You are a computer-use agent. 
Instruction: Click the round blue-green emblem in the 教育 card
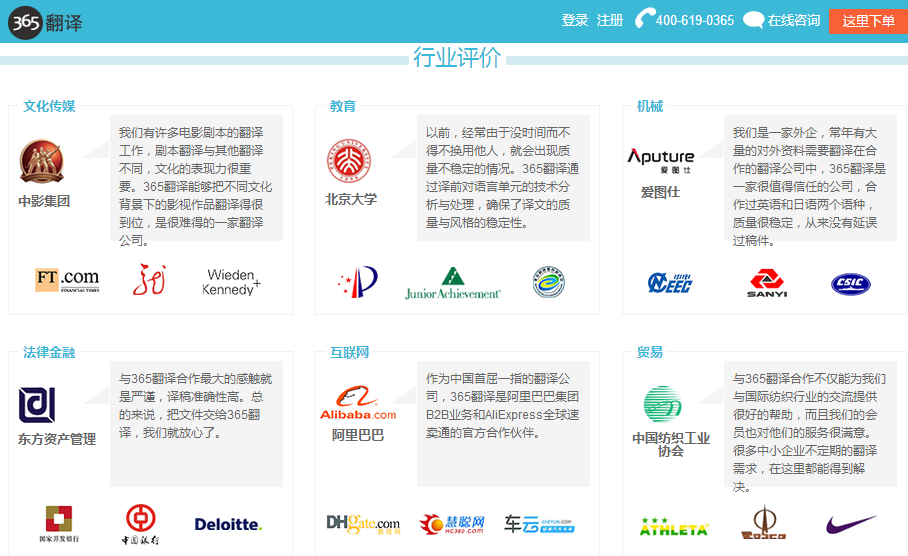pos(548,282)
